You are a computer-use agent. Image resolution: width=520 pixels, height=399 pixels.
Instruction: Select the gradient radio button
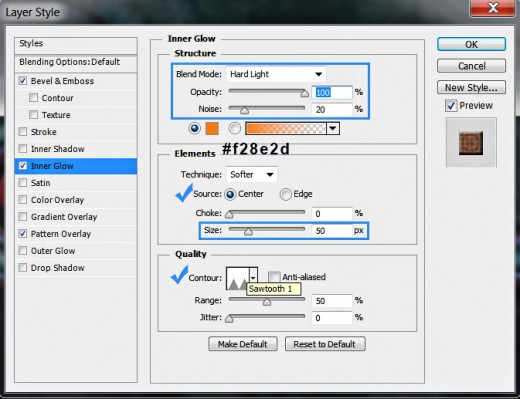click(x=235, y=128)
